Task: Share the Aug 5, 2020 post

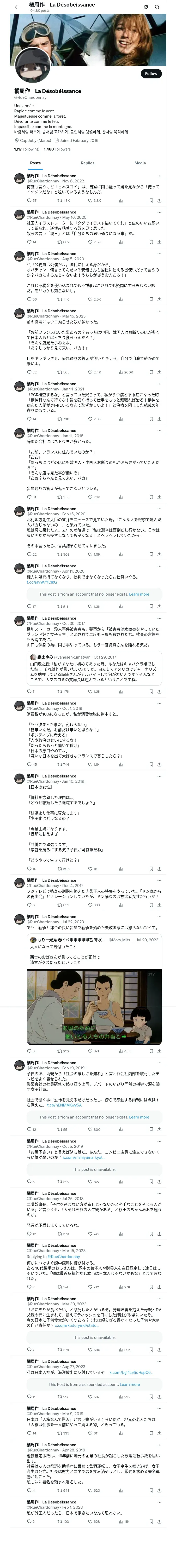Action: (x=159, y=299)
